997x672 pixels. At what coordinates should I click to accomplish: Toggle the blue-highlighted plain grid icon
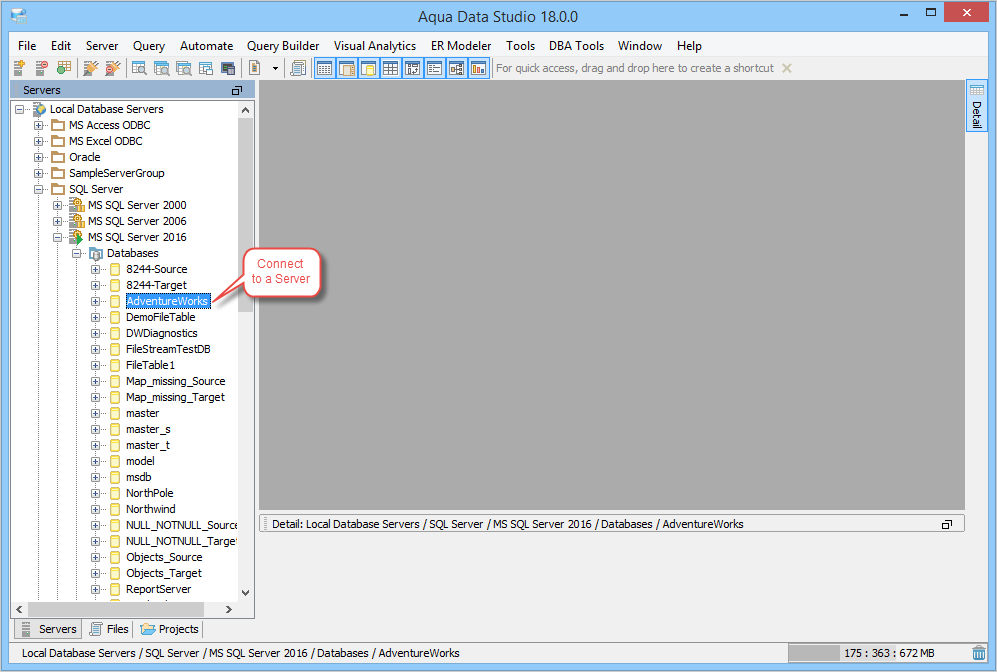[390, 68]
